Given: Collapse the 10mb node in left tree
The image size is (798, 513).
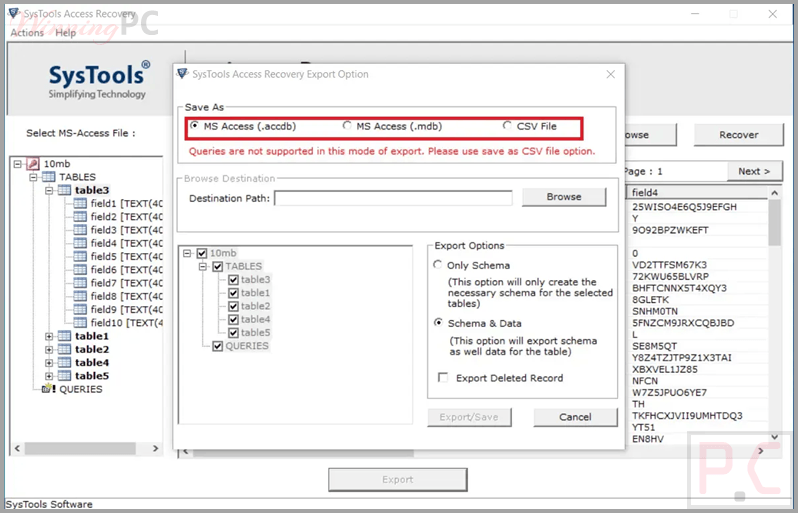Looking at the screenshot, I should [x=18, y=164].
